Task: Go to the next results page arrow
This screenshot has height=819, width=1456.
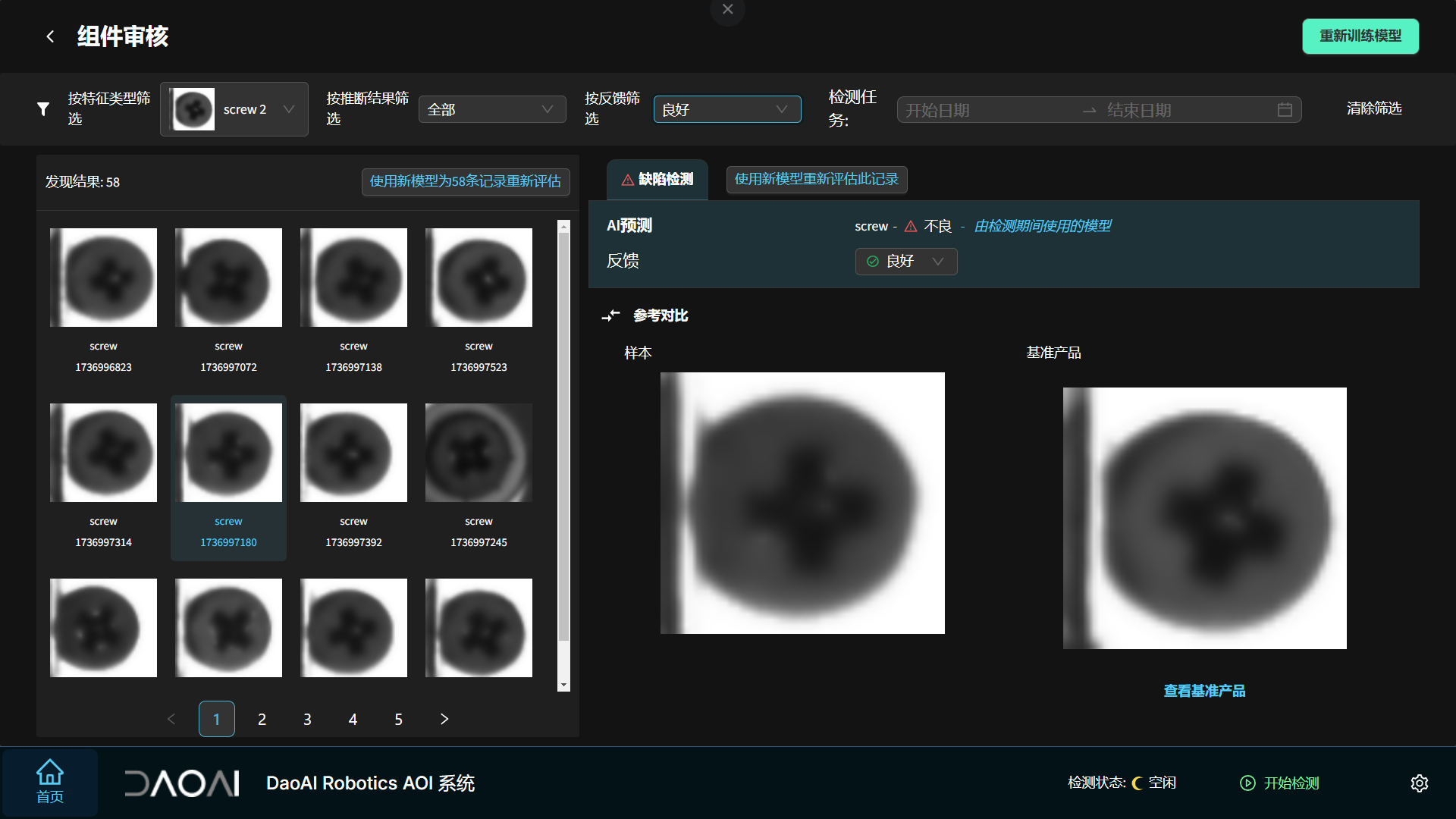Action: pyautogui.click(x=444, y=719)
